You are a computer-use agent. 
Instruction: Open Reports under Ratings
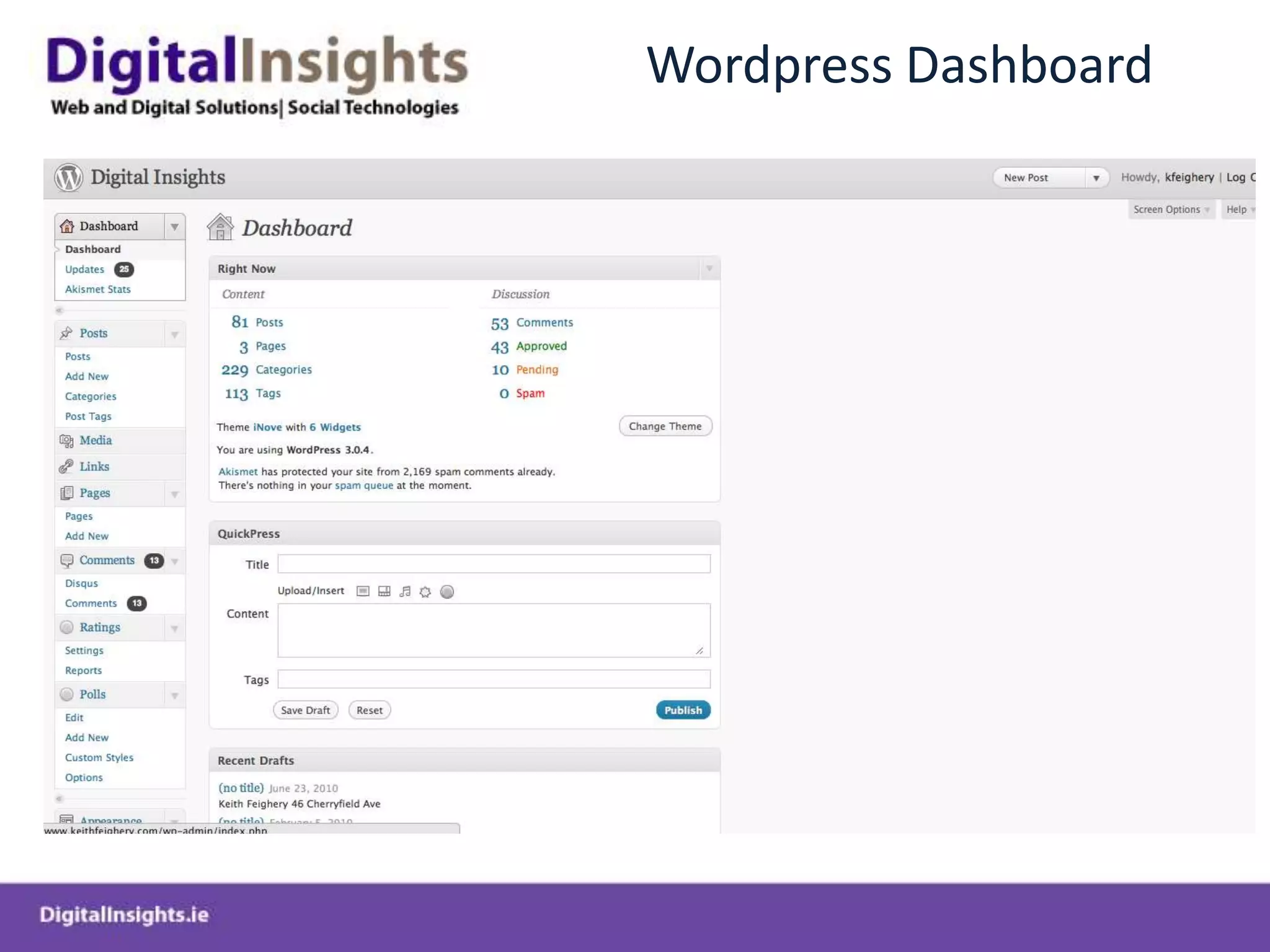(83, 671)
